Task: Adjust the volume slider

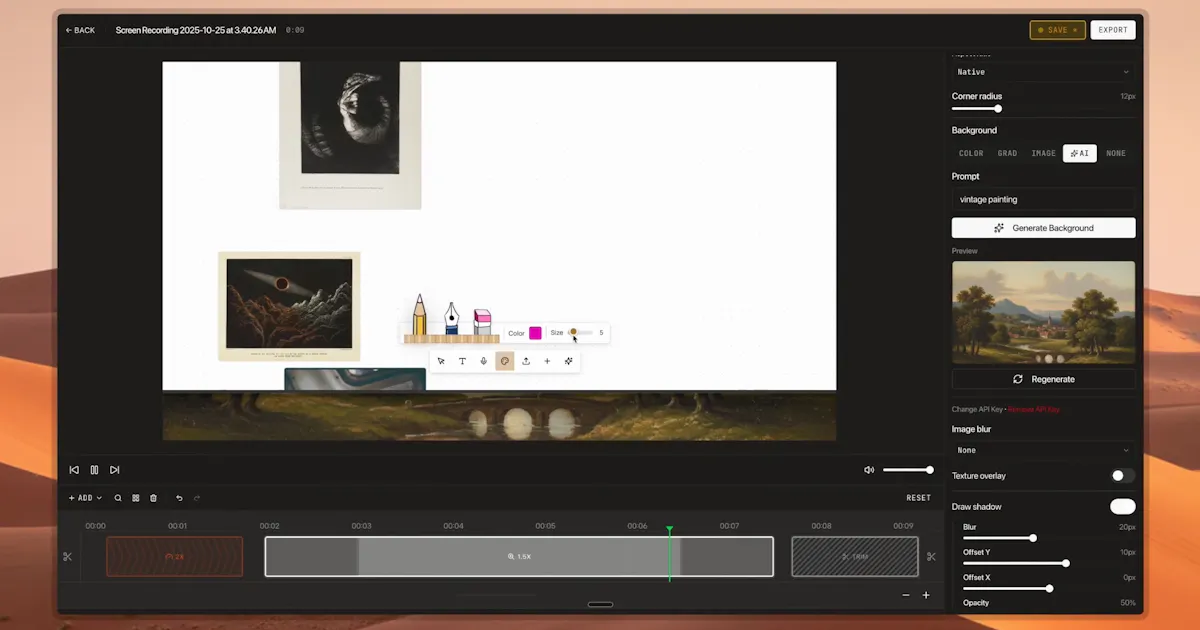Action: [x=908, y=470]
